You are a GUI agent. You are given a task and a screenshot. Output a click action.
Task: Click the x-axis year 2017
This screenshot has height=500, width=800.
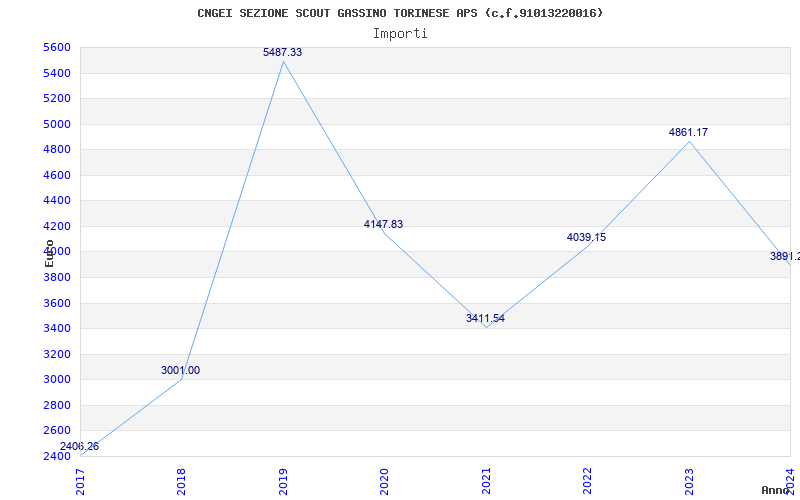80,481
